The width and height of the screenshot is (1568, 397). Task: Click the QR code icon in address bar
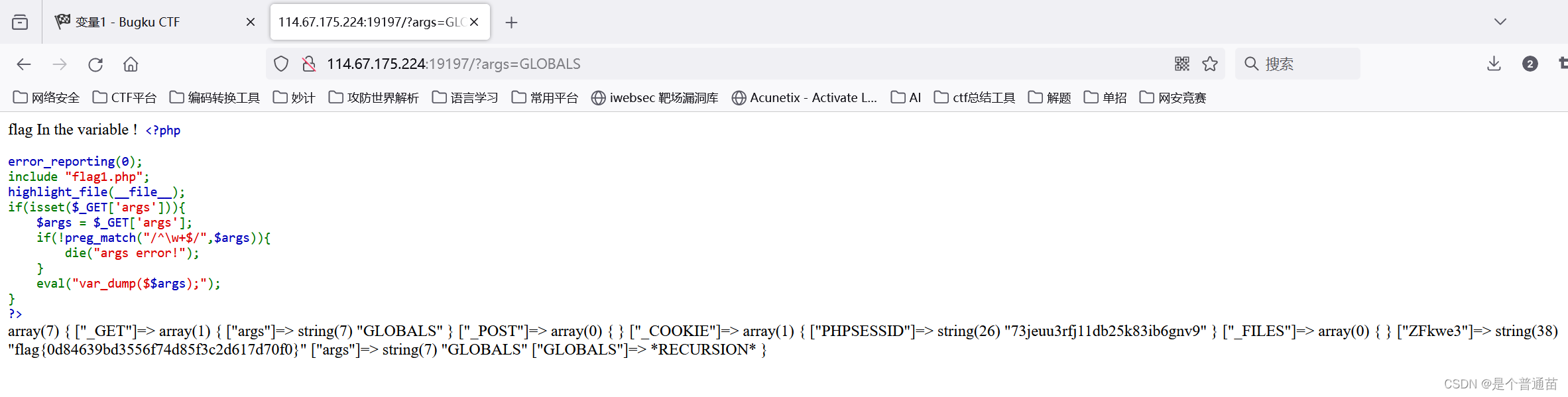click(1181, 64)
